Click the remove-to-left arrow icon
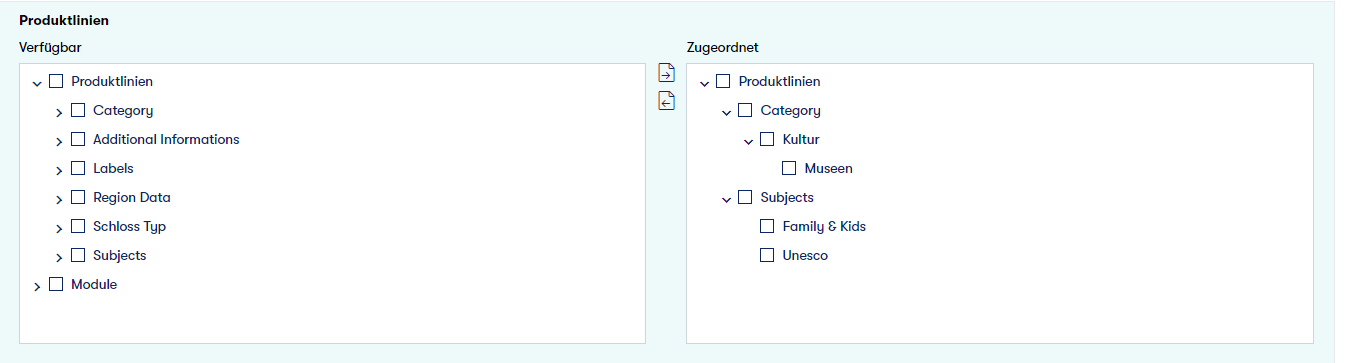 coord(666,101)
